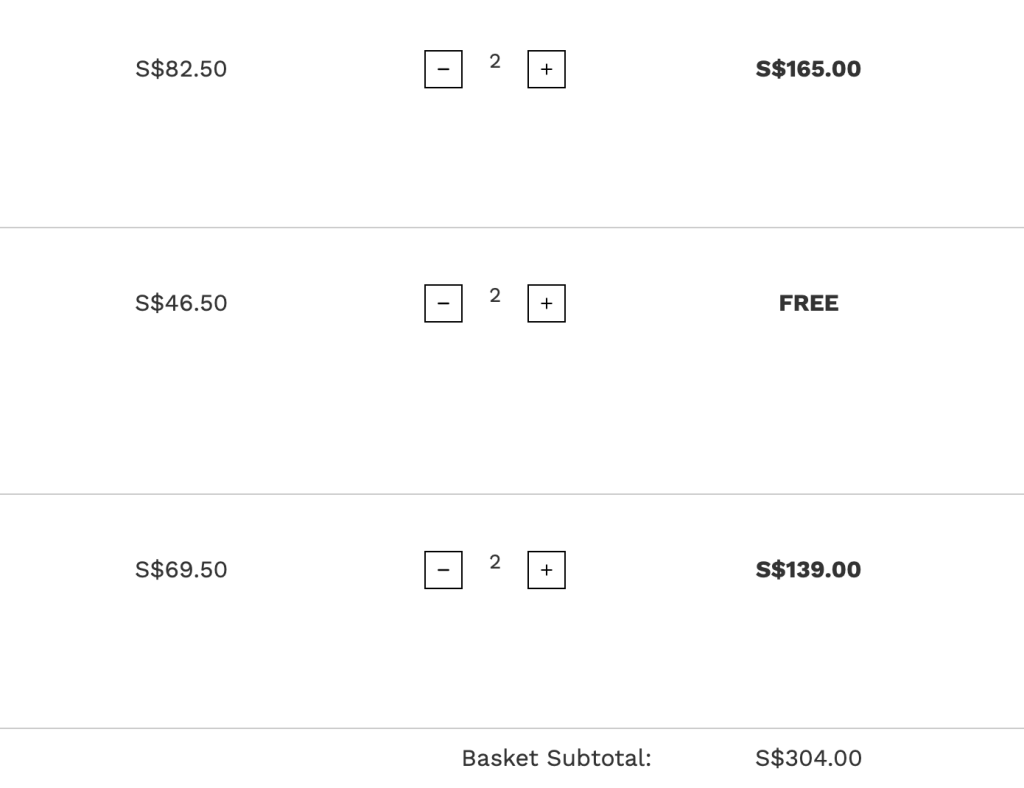Increase quantity for the S$82.50 item
The width and height of the screenshot is (1024, 788).
click(x=546, y=69)
